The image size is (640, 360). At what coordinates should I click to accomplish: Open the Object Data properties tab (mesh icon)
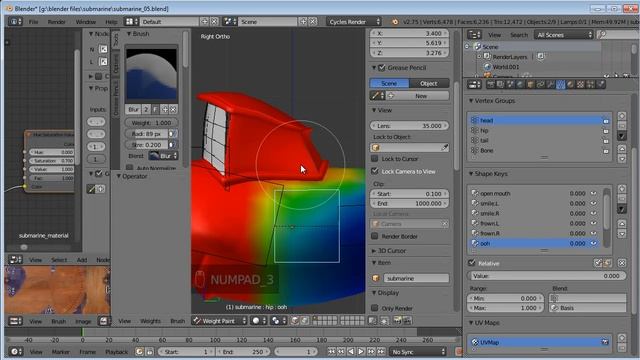click(x=560, y=84)
